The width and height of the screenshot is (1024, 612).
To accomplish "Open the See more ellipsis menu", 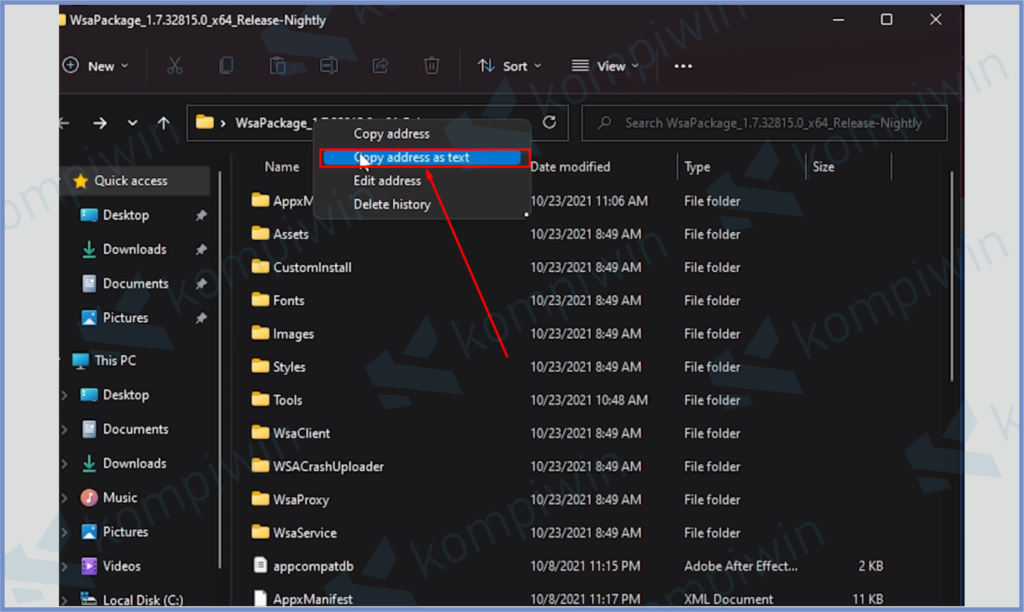I will 683,66.
